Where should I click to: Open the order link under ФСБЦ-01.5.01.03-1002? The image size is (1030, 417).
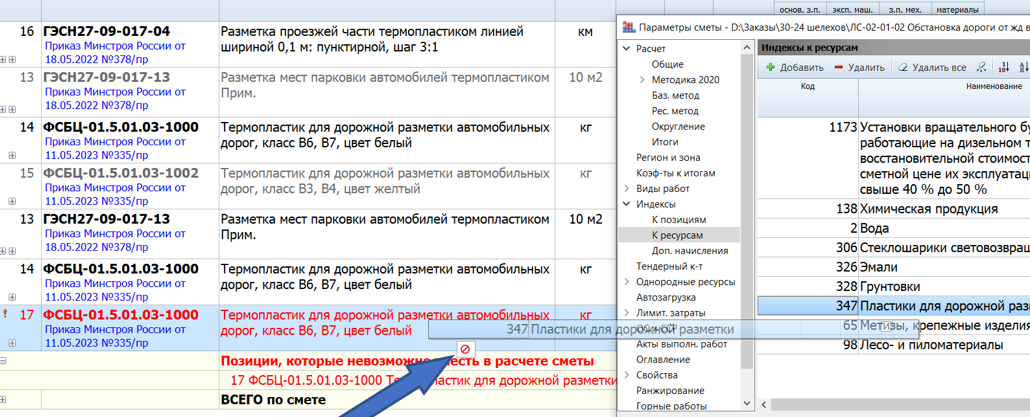pos(116,194)
